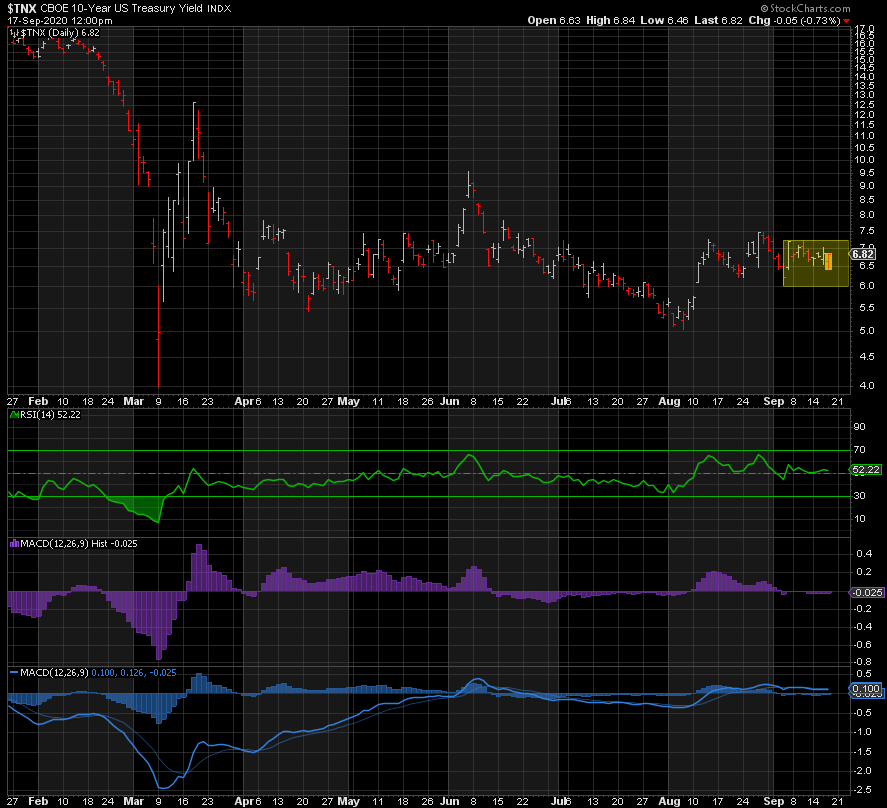The width and height of the screenshot is (887, 808).
Task: Click the bar-chart icon before the $TNX (Daily) legend
Action: [x=15, y=33]
